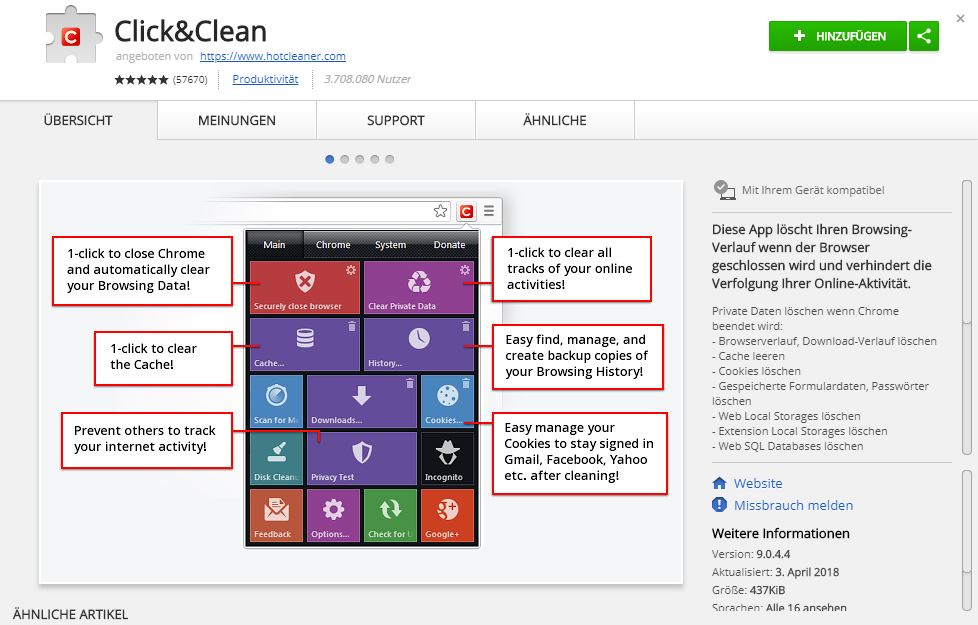This screenshot has height=625, width=978.
Task: Click the description panel upper scrollbar
Action: (x=967, y=317)
